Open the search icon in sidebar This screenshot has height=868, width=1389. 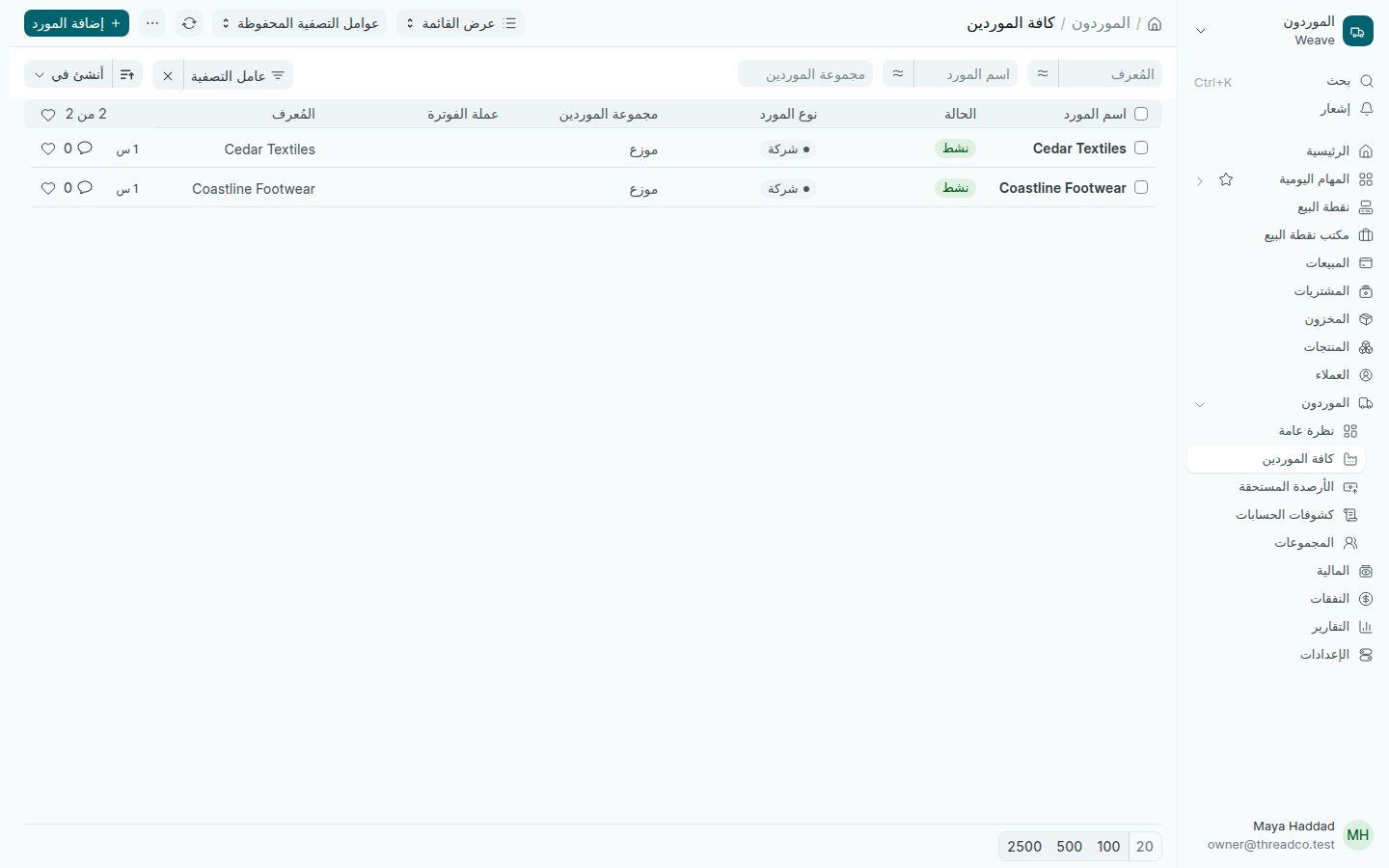[x=1366, y=81]
